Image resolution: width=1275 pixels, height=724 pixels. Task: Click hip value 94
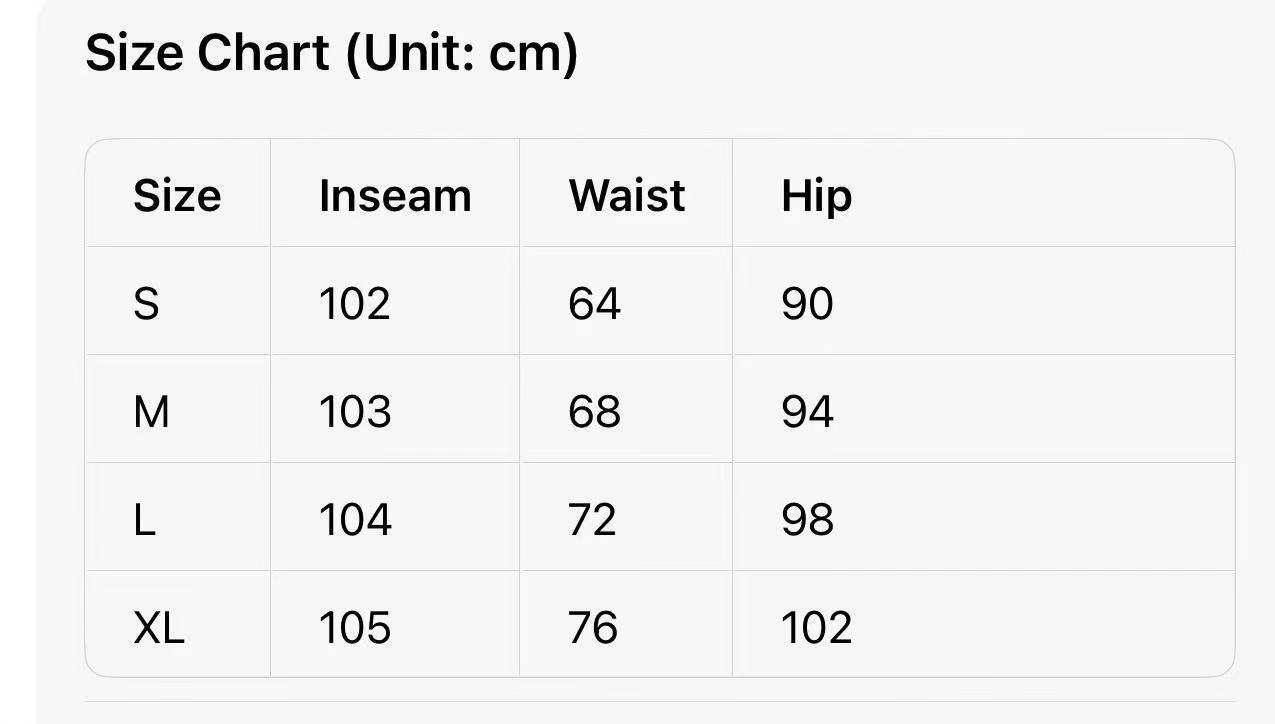807,411
